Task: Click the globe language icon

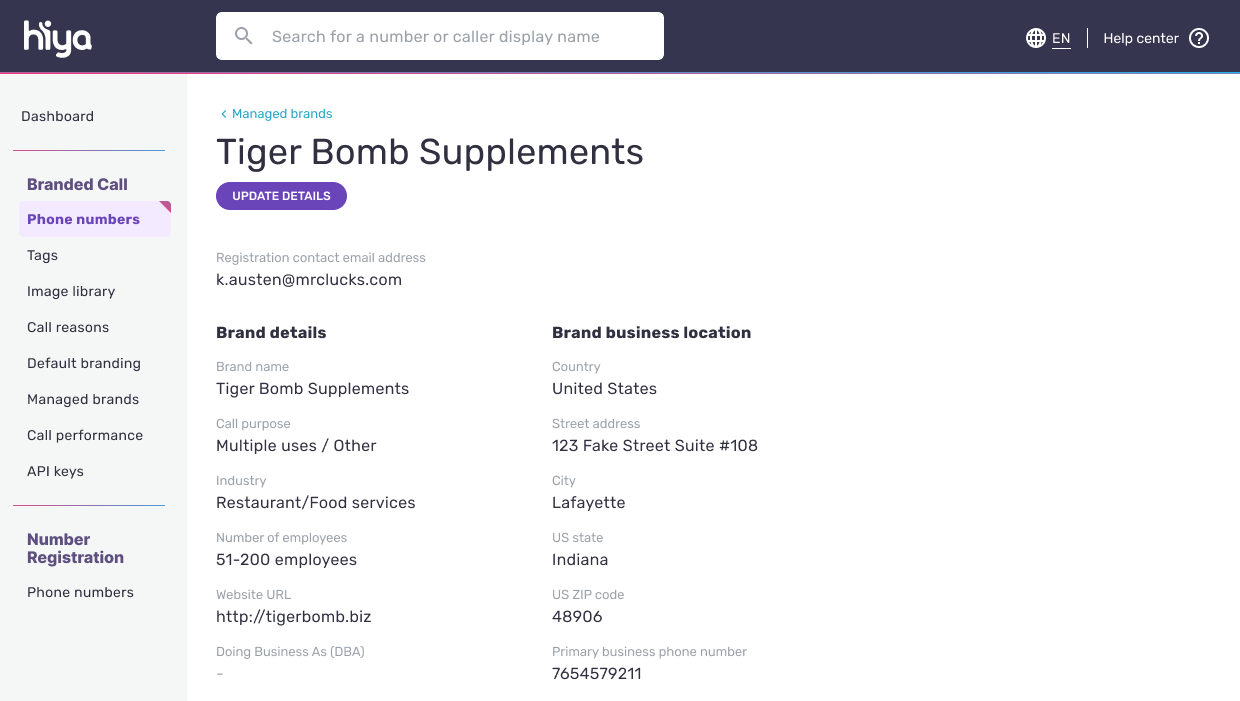Action: [x=1036, y=38]
